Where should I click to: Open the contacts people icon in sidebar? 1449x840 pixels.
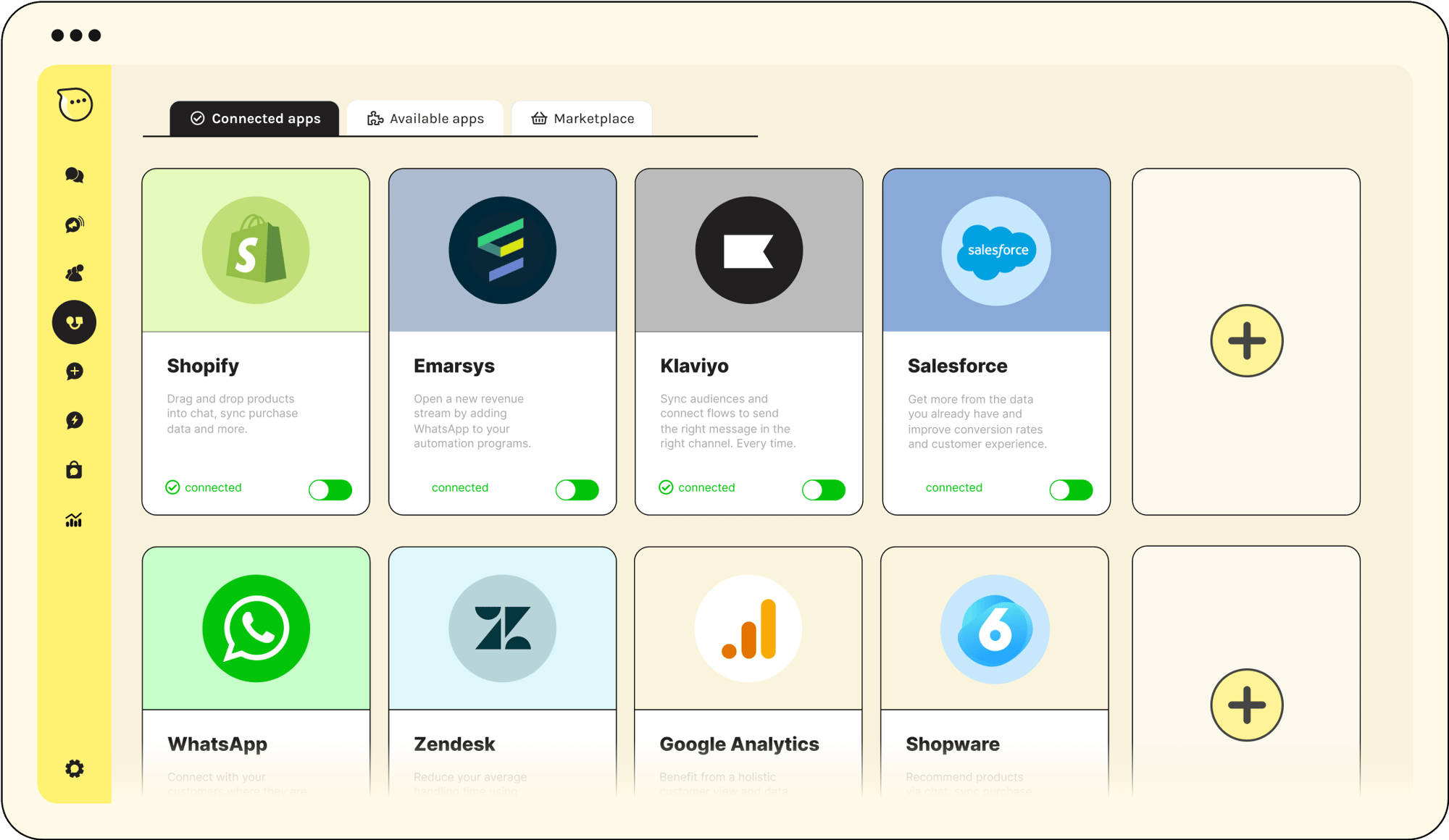tap(74, 273)
